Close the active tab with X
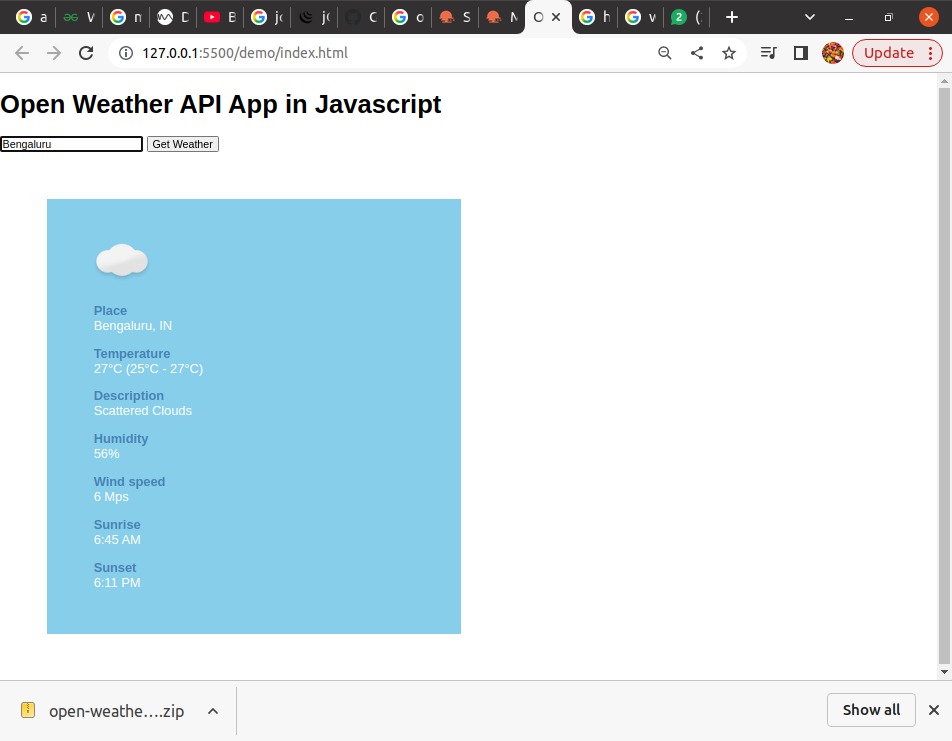The image size is (952, 741). (x=556, y=17)
